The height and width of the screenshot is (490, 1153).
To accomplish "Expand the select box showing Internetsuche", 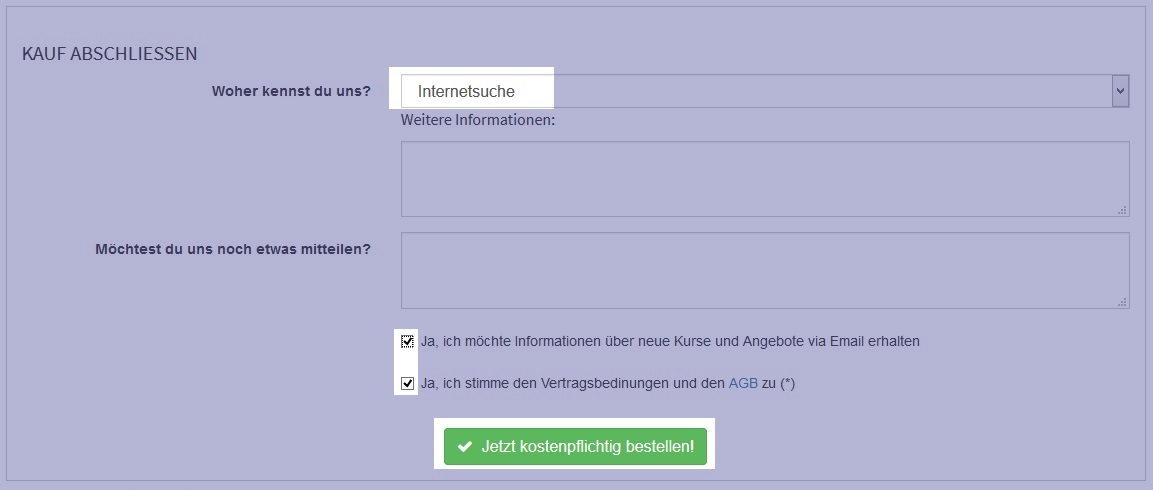I will 765,91.
